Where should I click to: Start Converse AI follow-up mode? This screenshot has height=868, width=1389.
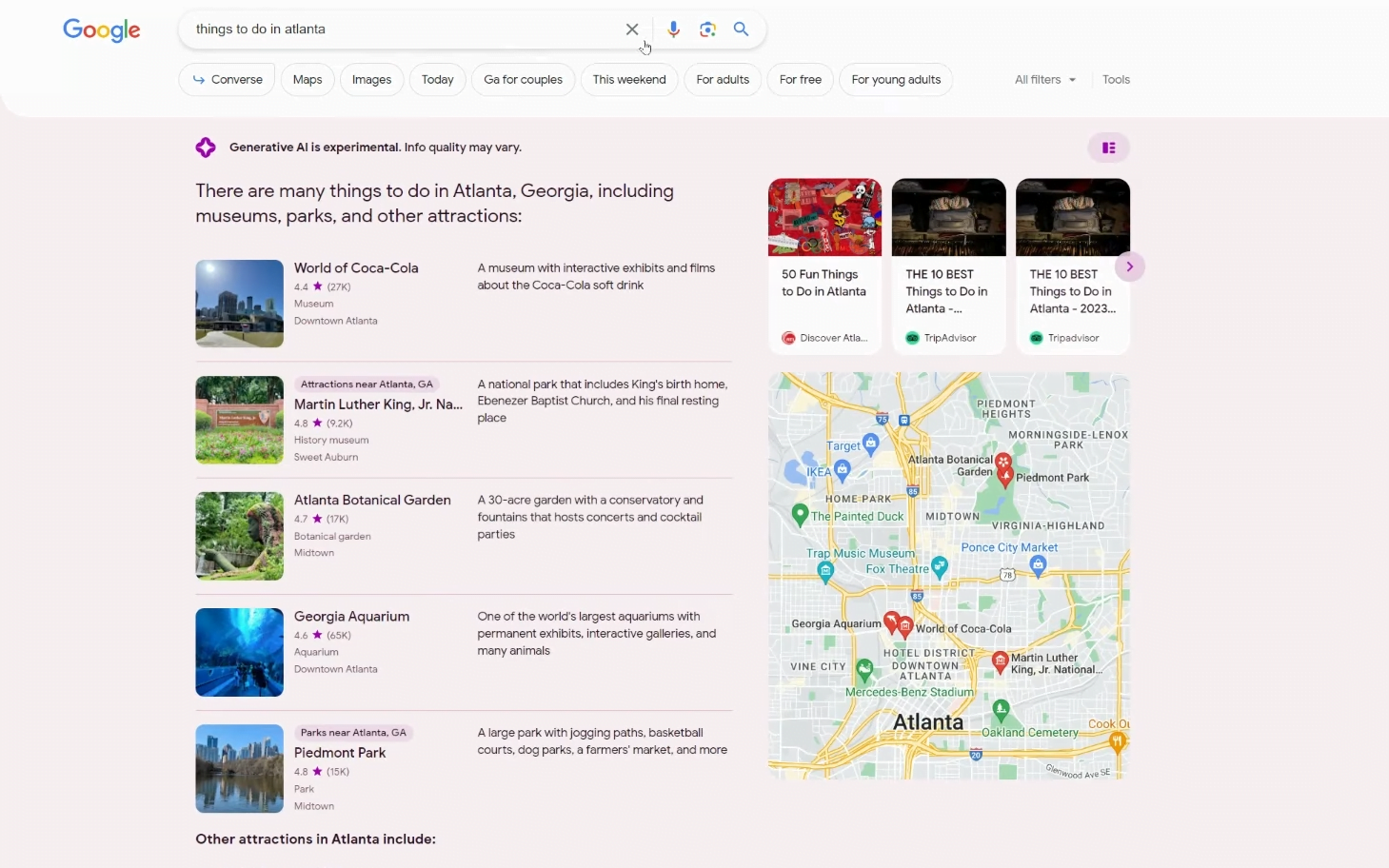tap(227, 80)
